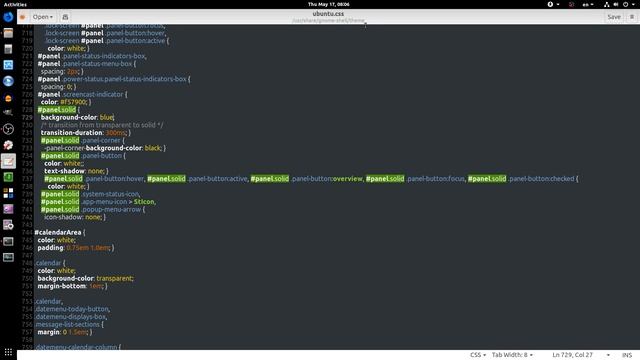Open the colored squares dock icon
The width and height of the screenshot is (640, 360).
click(x=8, y=193)
